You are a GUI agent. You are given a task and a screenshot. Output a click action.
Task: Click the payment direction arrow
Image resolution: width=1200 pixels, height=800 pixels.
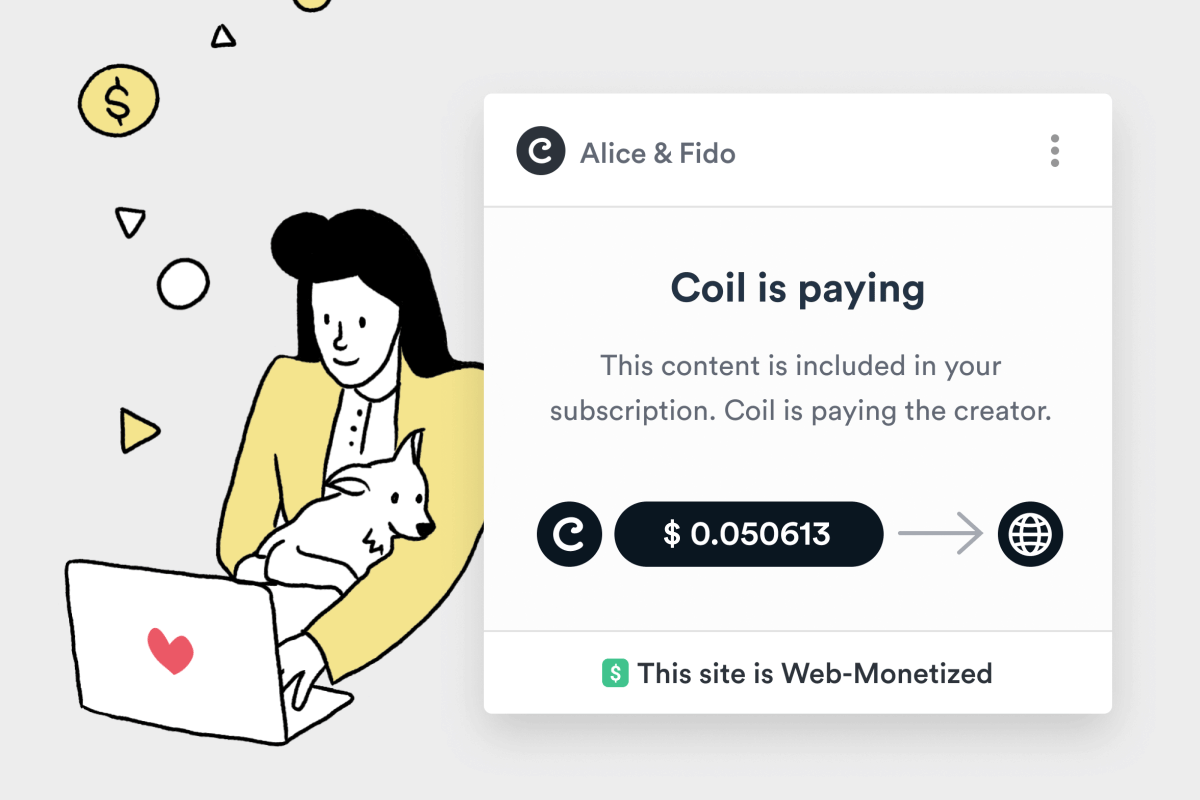[x=940, y=534]
